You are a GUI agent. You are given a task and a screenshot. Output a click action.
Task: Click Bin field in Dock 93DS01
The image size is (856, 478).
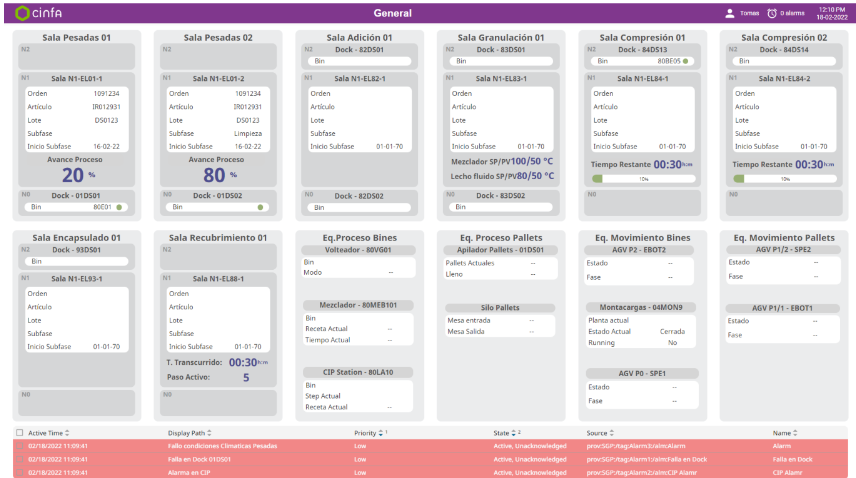(x=76, y=261)
